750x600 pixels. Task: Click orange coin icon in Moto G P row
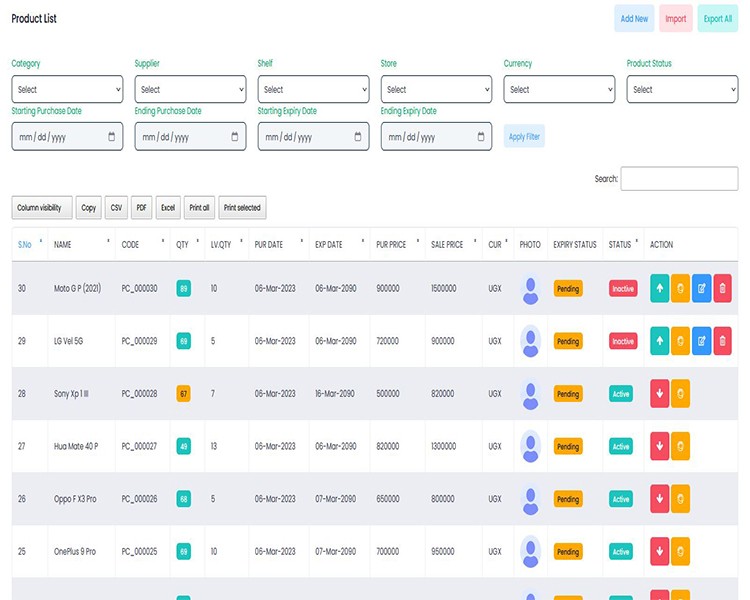tap(680, 288)
